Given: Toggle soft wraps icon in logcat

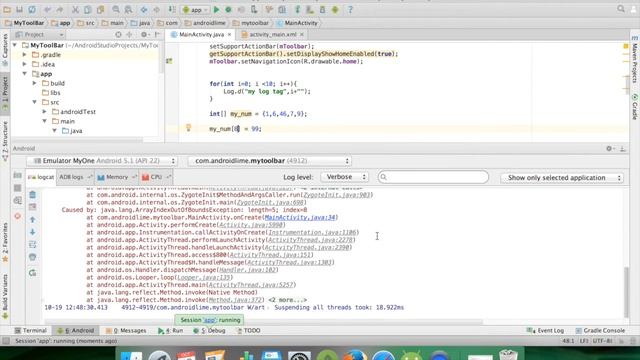Looking at the screenshot, I should pos(33,244).
